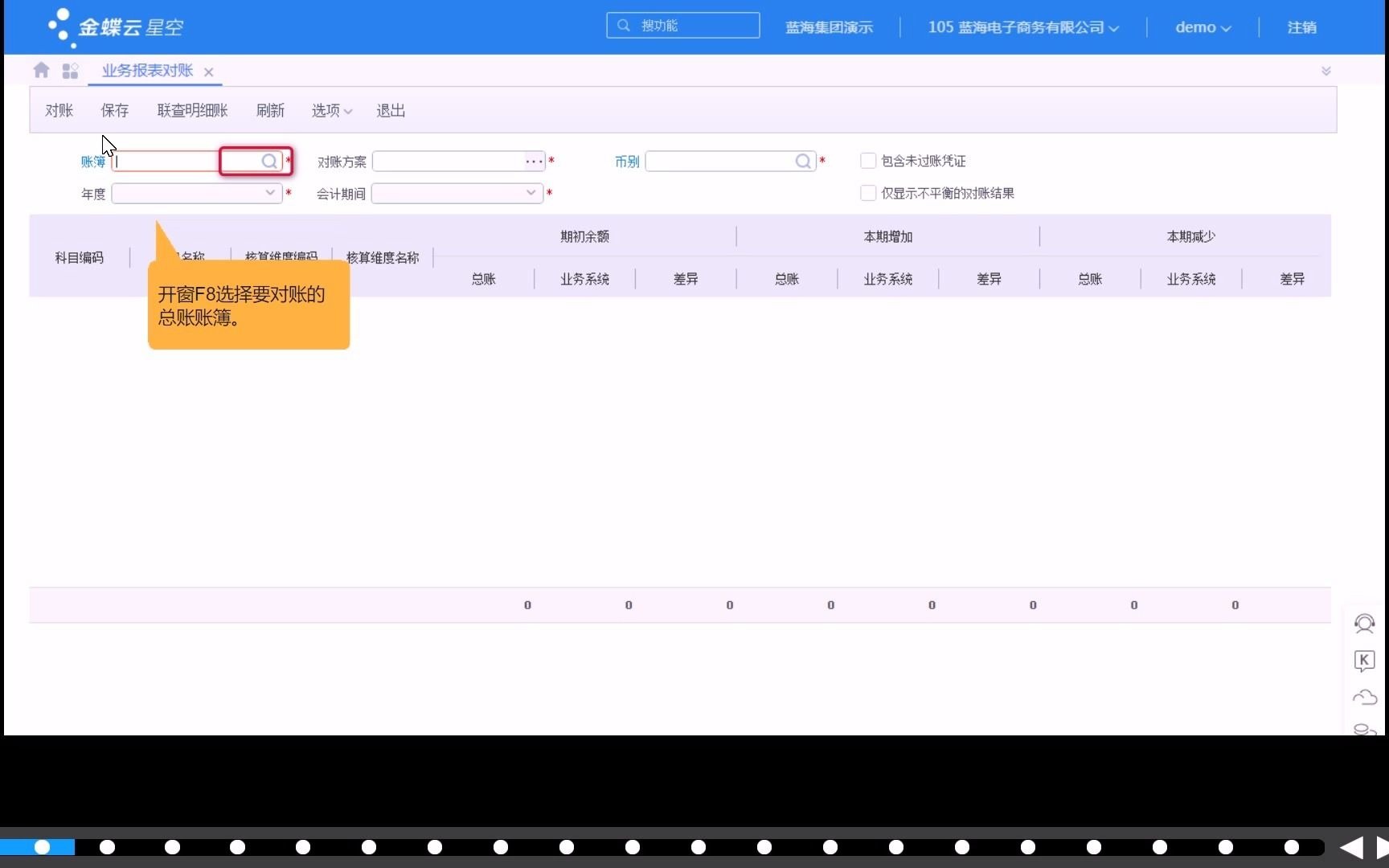Open the 对账方案 ellipsis picker
The image size is (1389, 868).
point(534,162)
